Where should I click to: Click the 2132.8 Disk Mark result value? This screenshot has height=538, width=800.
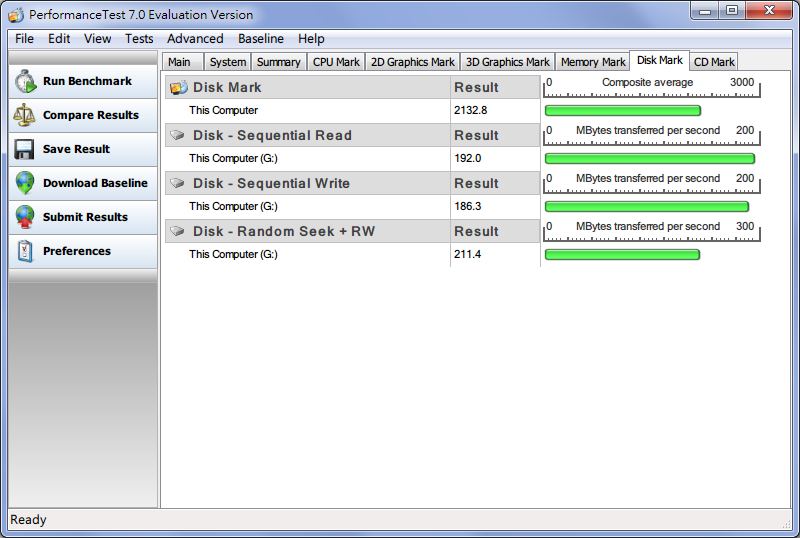tap(470, 110)
